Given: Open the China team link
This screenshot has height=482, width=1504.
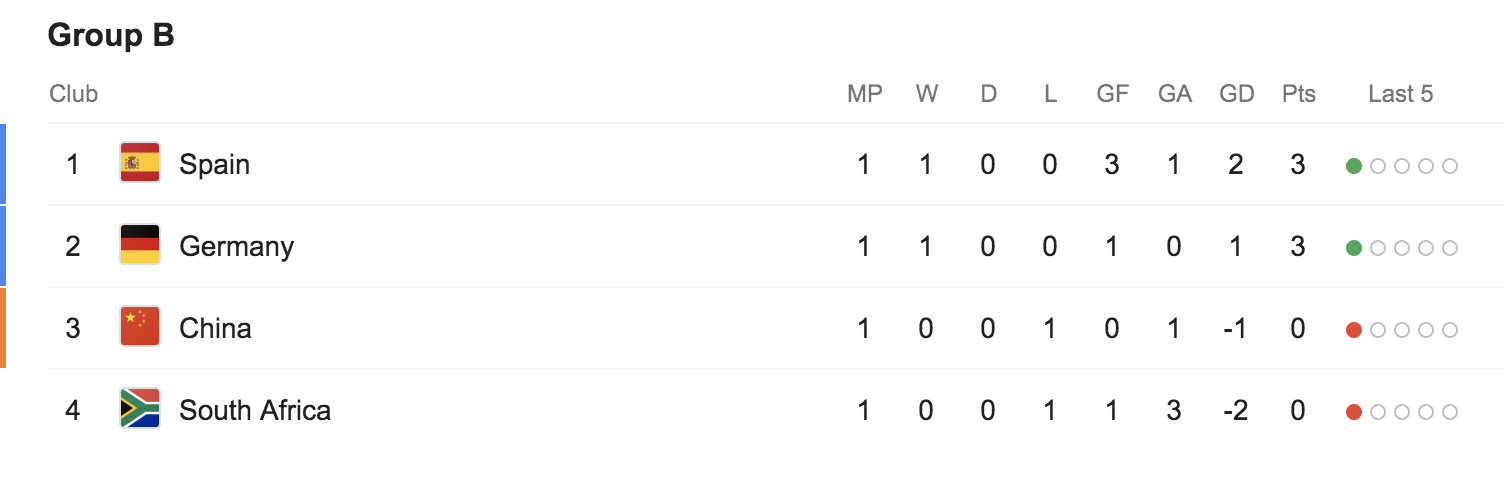Looking at the screenshot, I should pyautogui.click(x=215, y=328).
